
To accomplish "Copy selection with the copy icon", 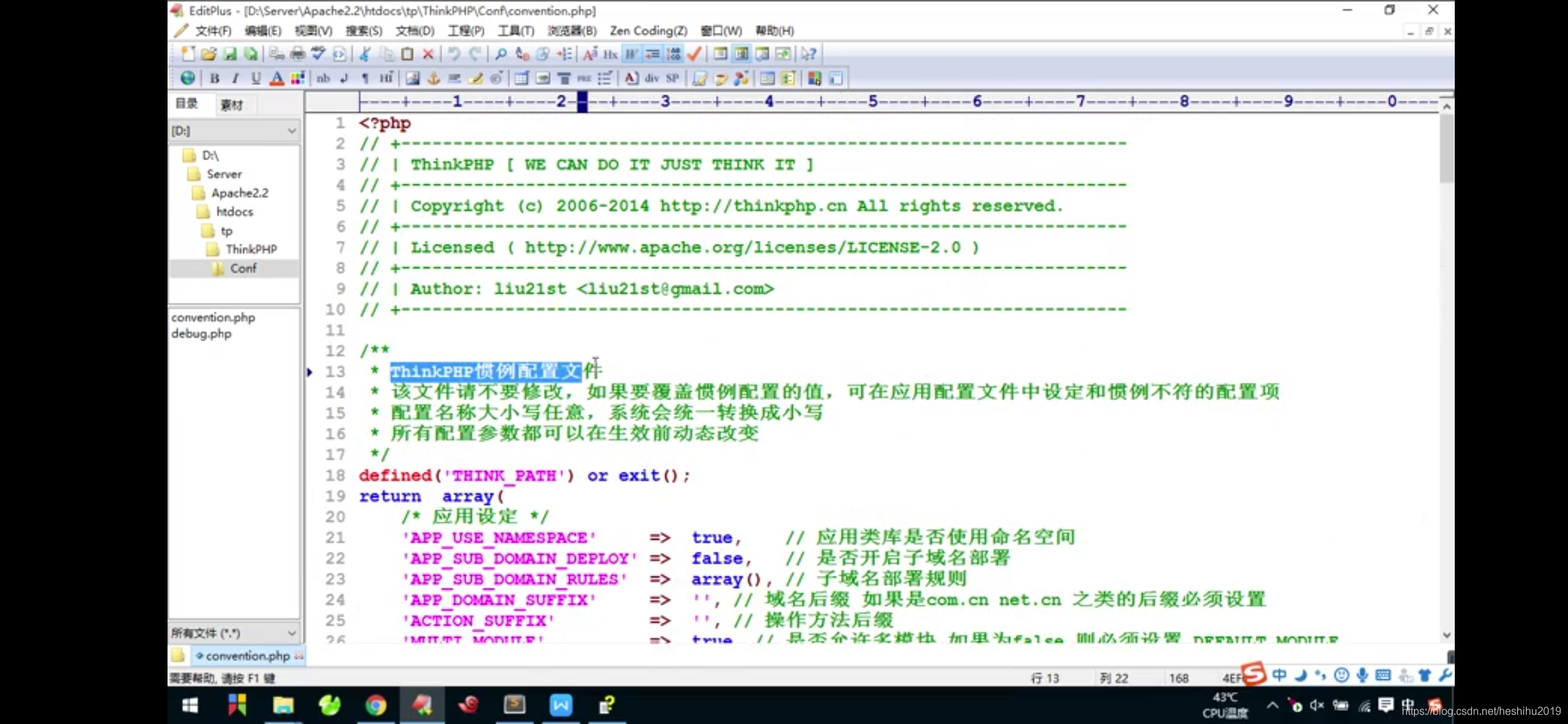I will point(387,54).
